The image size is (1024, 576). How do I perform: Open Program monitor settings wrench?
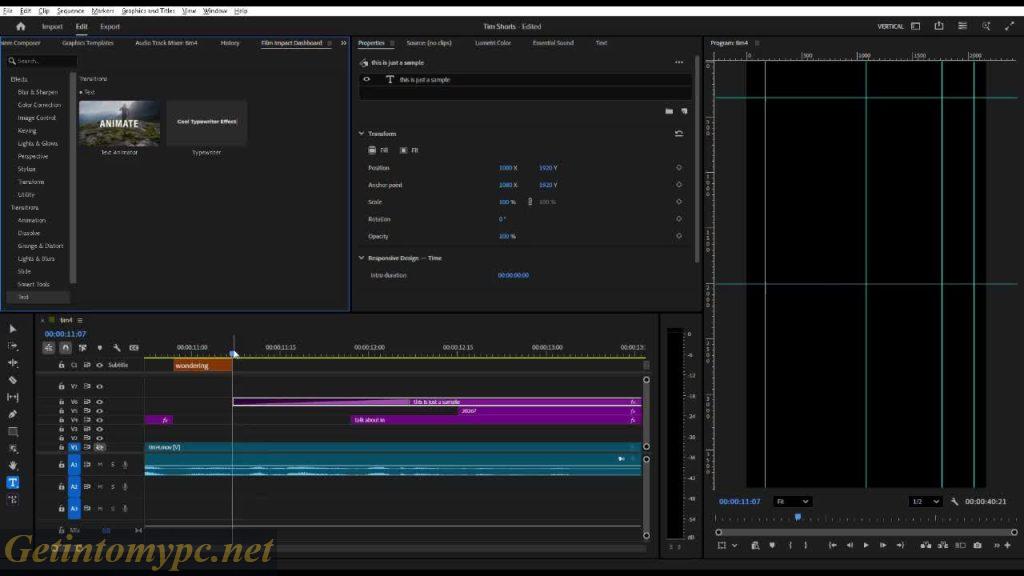(x=954, y=502)
